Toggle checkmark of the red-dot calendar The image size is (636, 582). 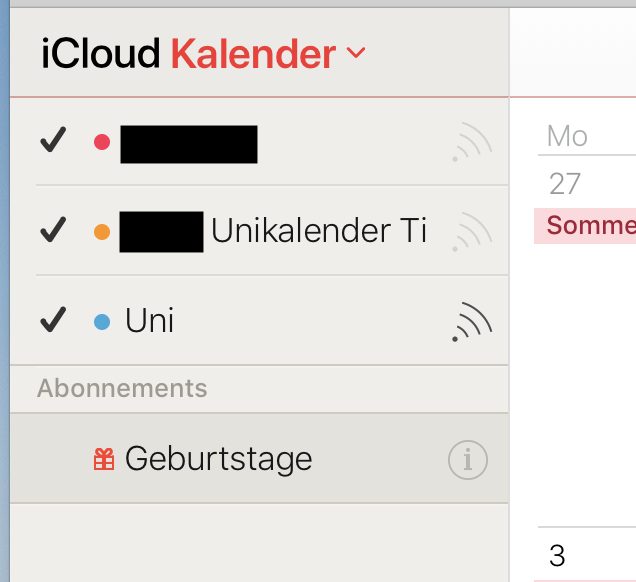(x=53, y=142)
